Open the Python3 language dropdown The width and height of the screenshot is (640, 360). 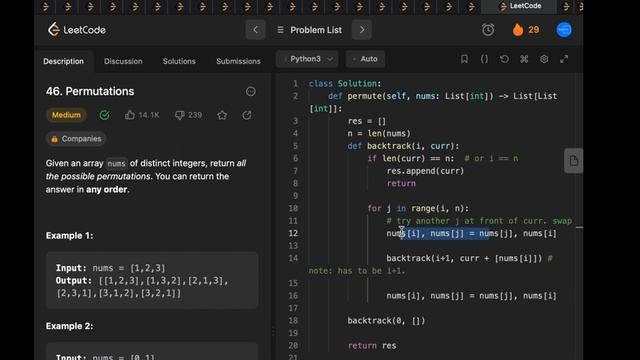[307, 59]
